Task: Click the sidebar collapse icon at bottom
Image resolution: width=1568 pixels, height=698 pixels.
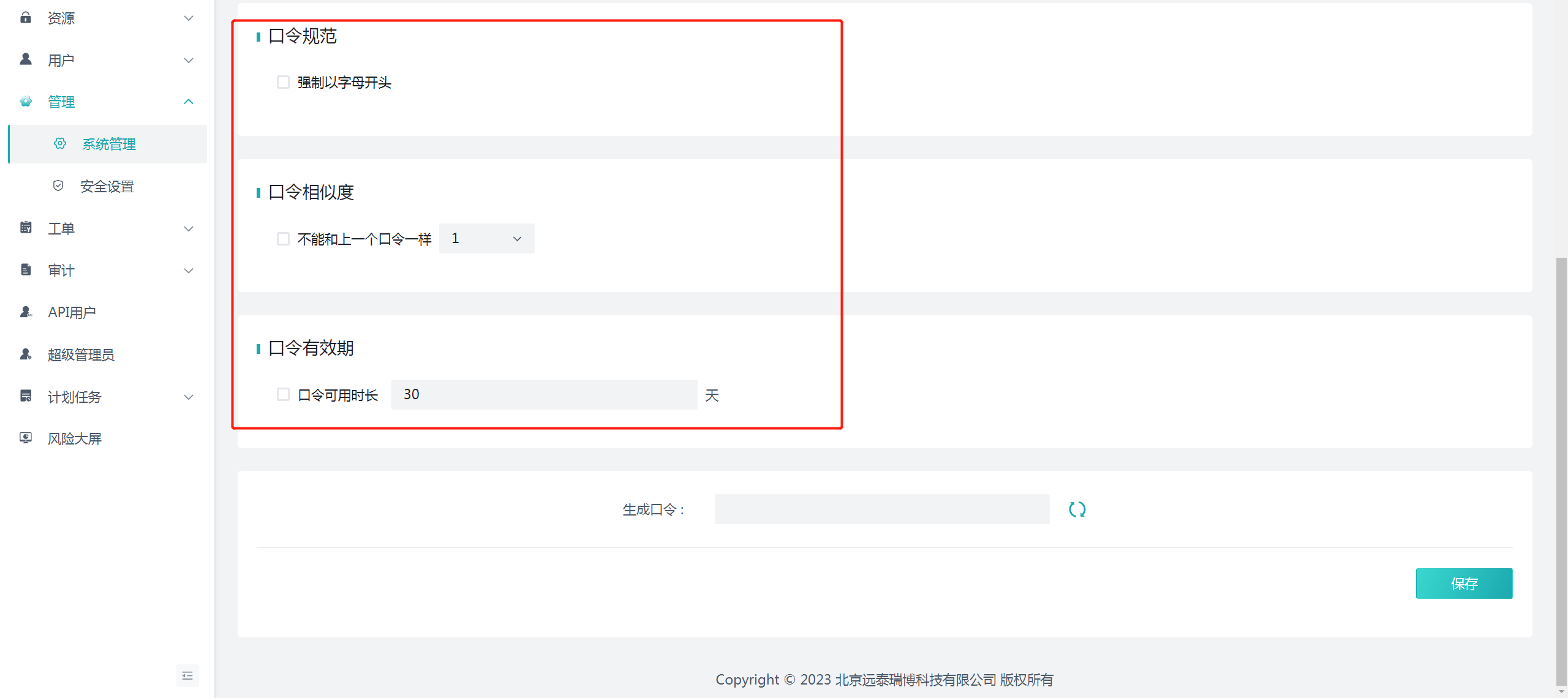Action: (187, 675)
